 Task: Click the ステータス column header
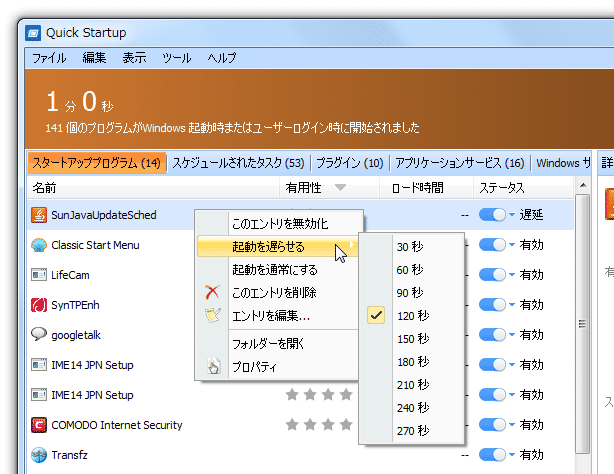524,188
